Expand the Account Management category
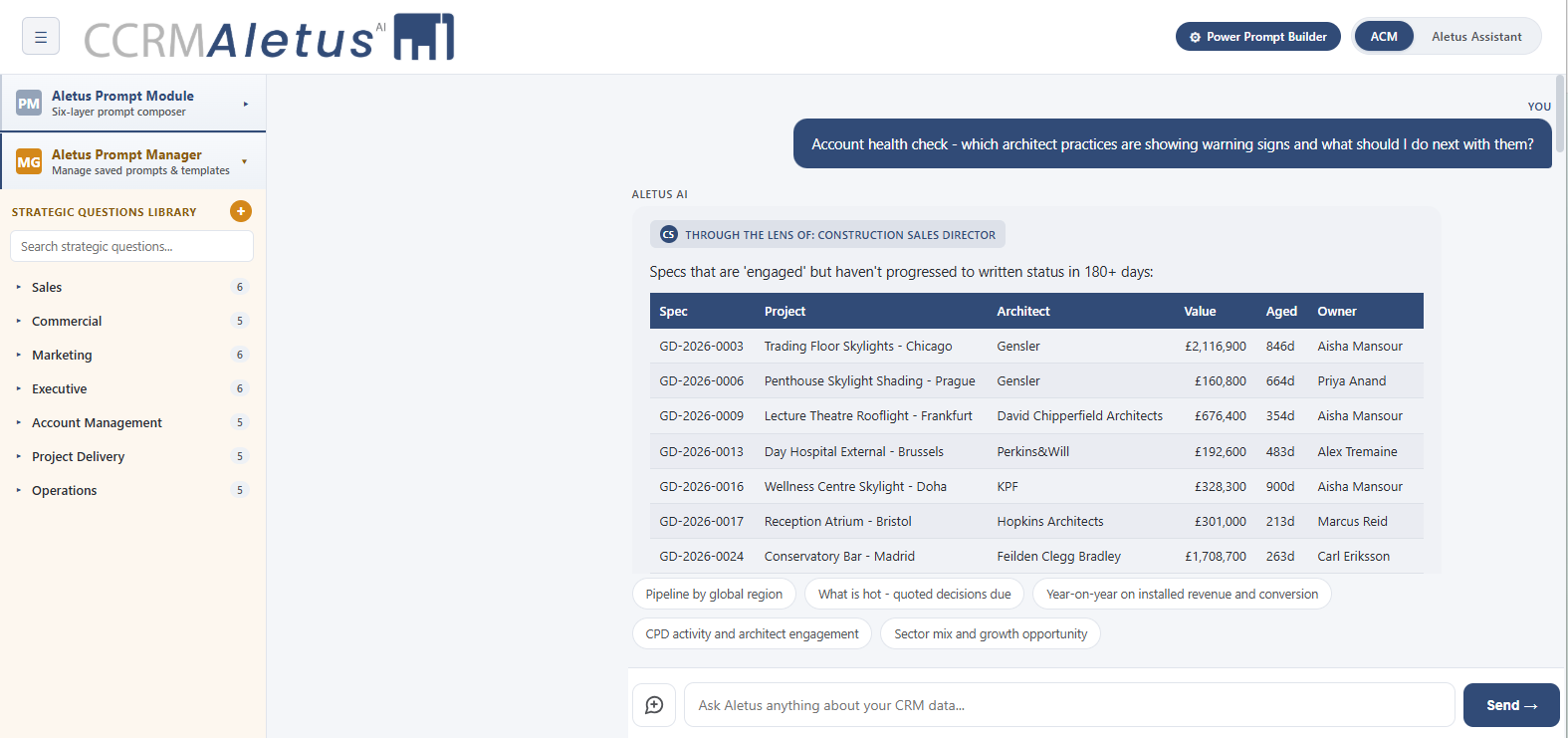This screenshot has height=738, width=1568. click(x=131, y=422)
